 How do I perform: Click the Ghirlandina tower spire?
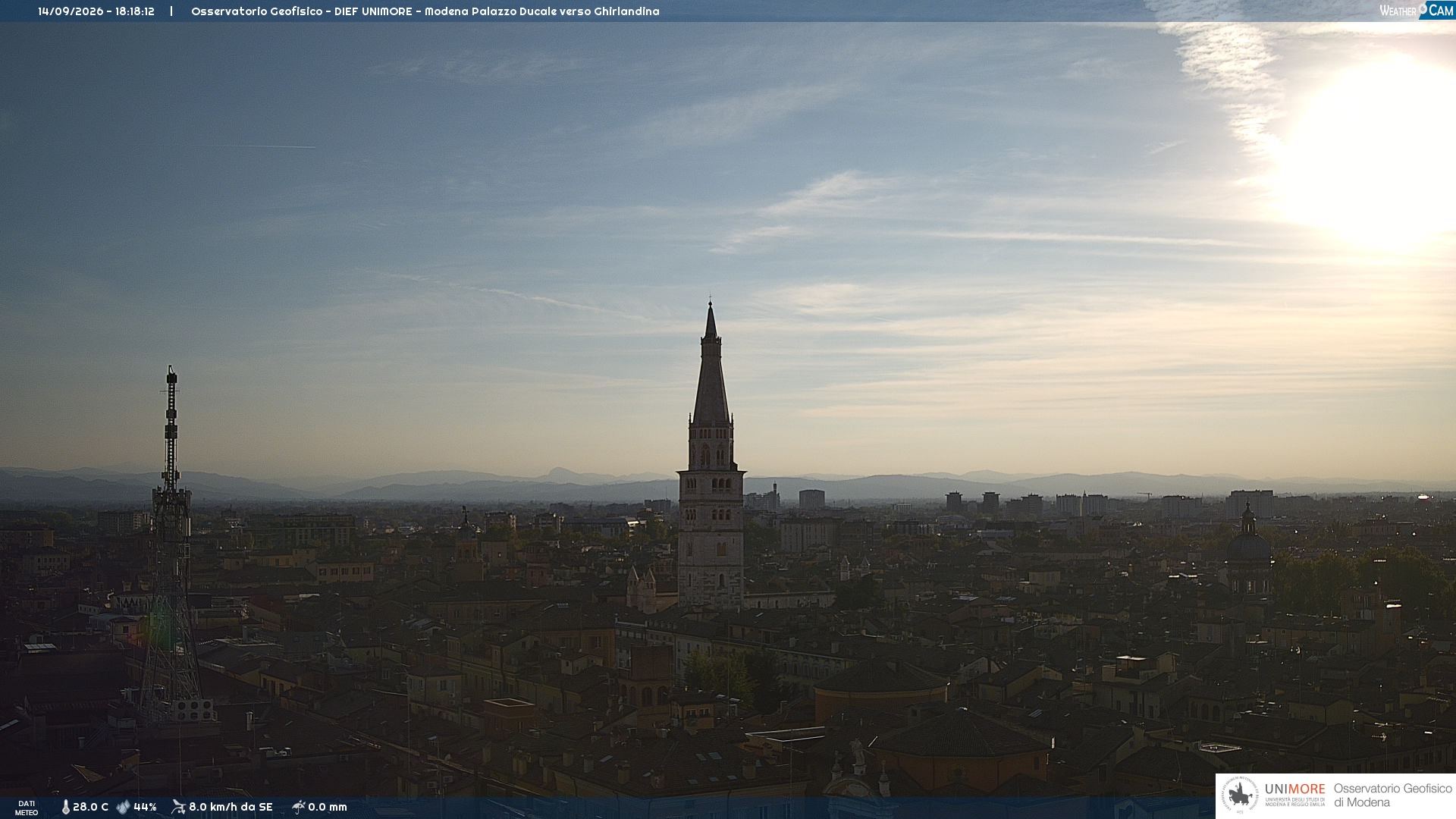(711, 364)
